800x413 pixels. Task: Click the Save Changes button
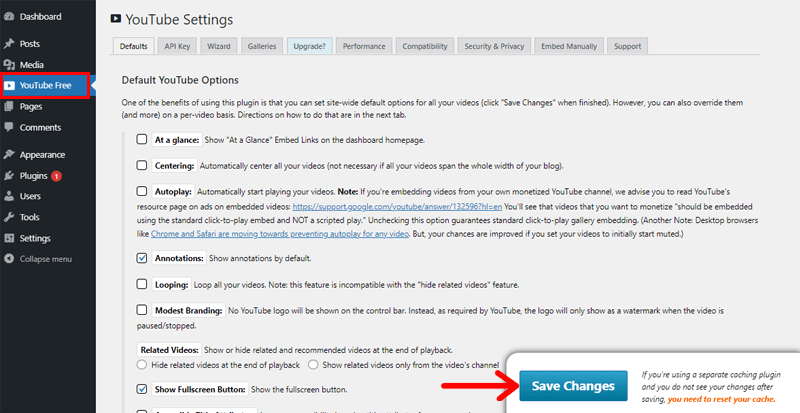click(573, 386)
